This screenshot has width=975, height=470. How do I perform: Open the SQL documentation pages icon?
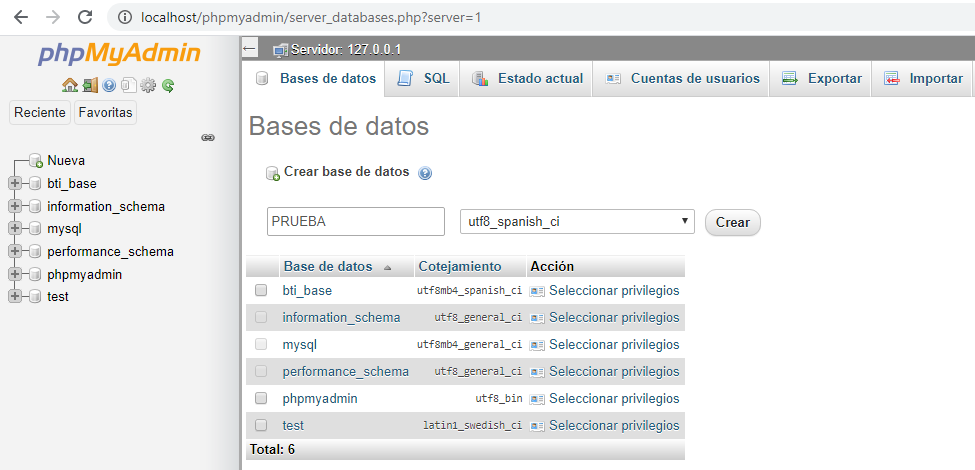(x=129, y=85)
